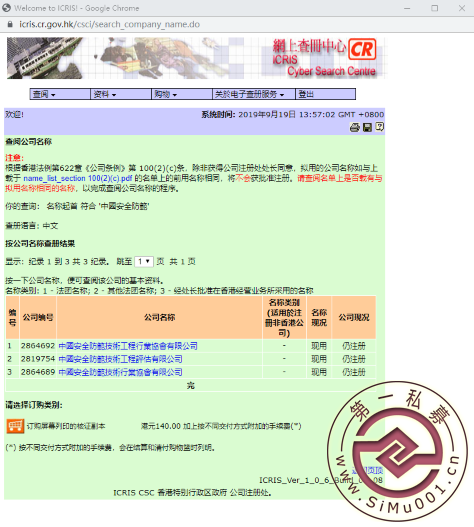Click the globe icon in title bar

tap(6, 8)
